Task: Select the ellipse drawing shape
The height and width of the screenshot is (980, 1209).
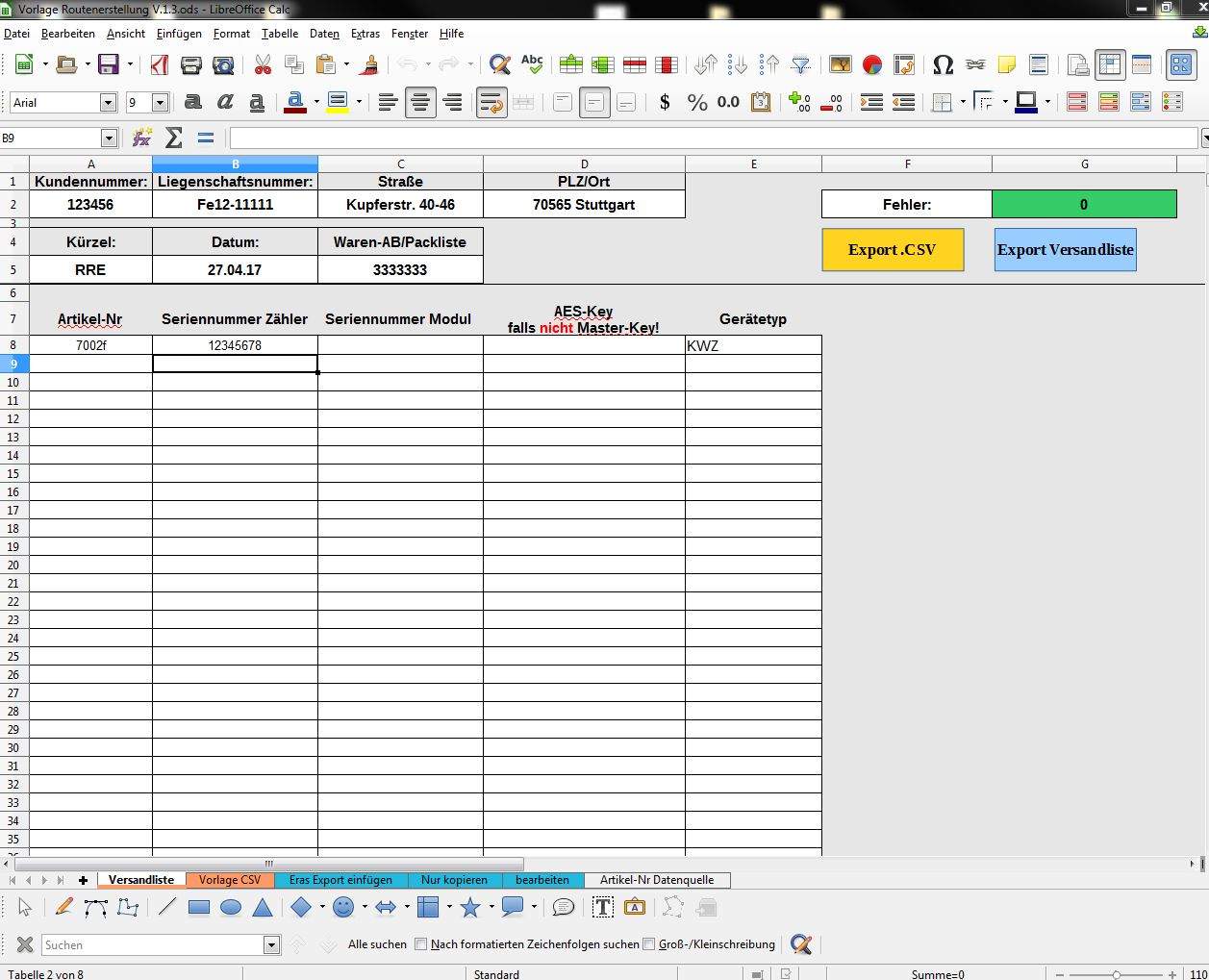Action: point(231,907)
